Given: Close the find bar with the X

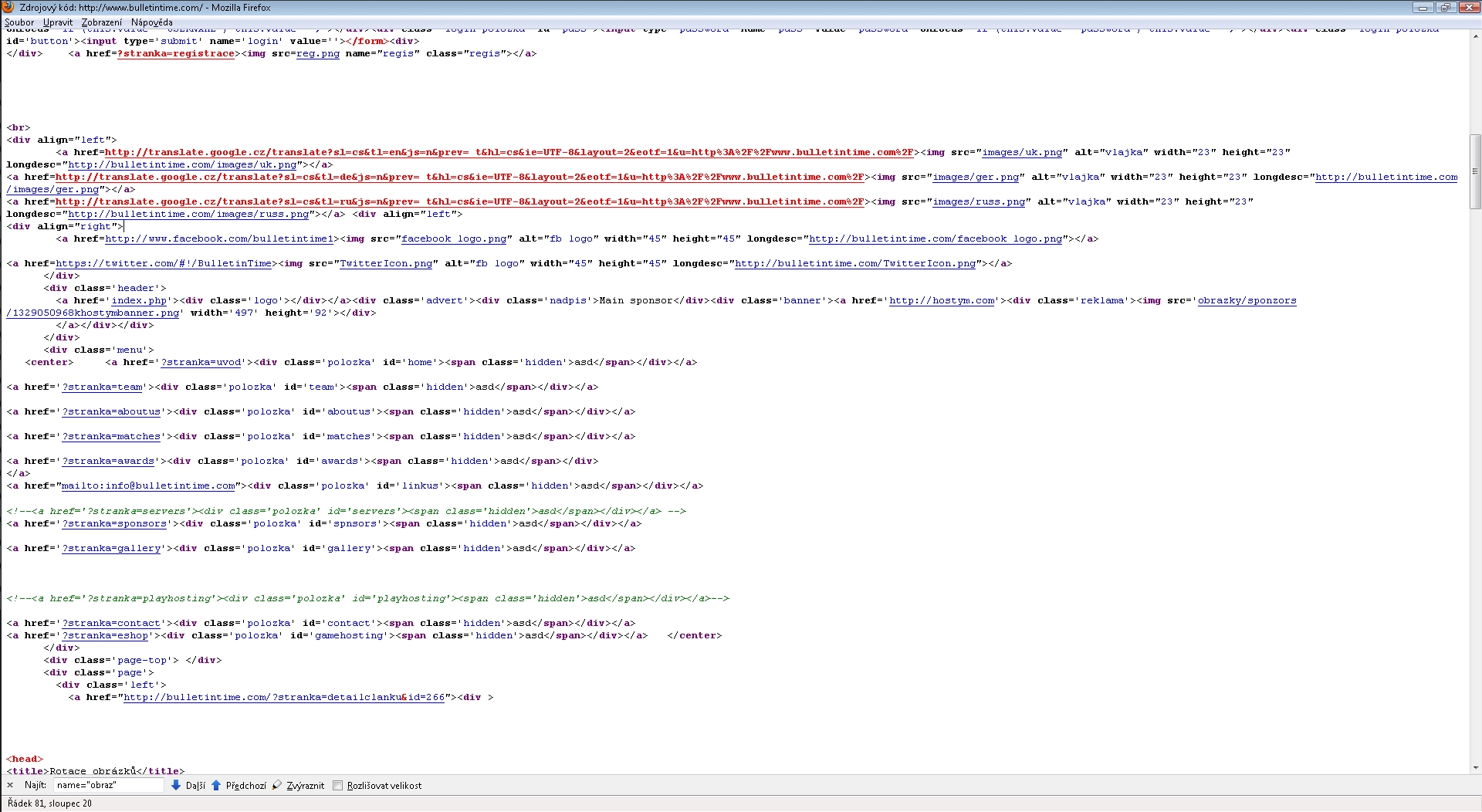Looking at the screenshot, I should pos(10,785).
